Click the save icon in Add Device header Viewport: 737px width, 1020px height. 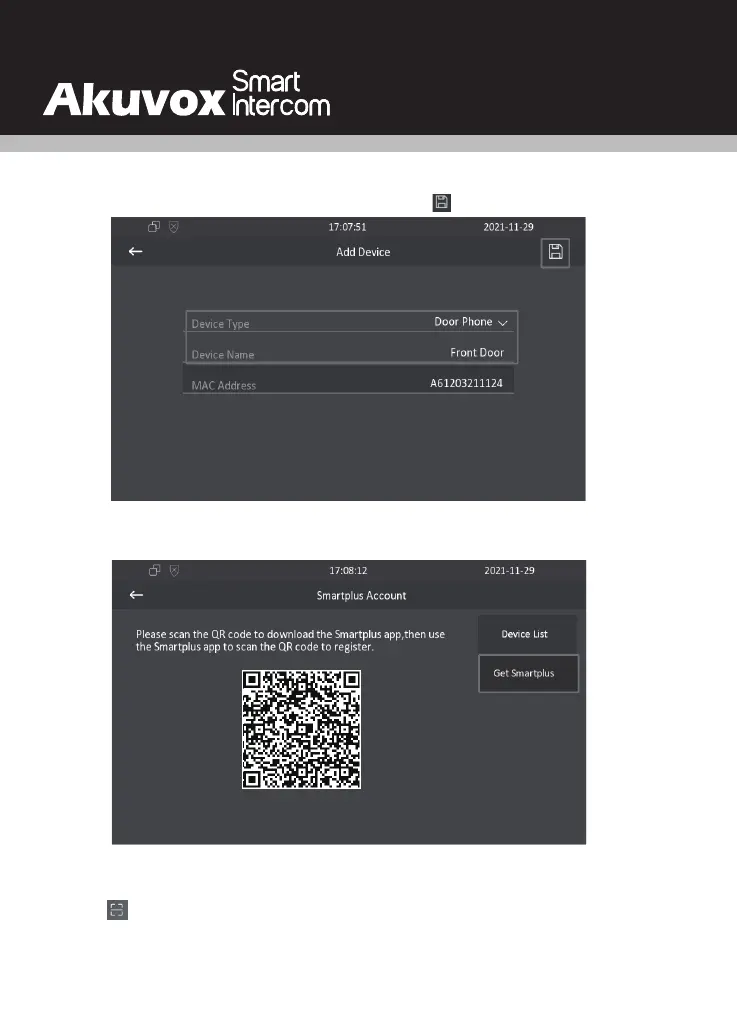[555, 252]
